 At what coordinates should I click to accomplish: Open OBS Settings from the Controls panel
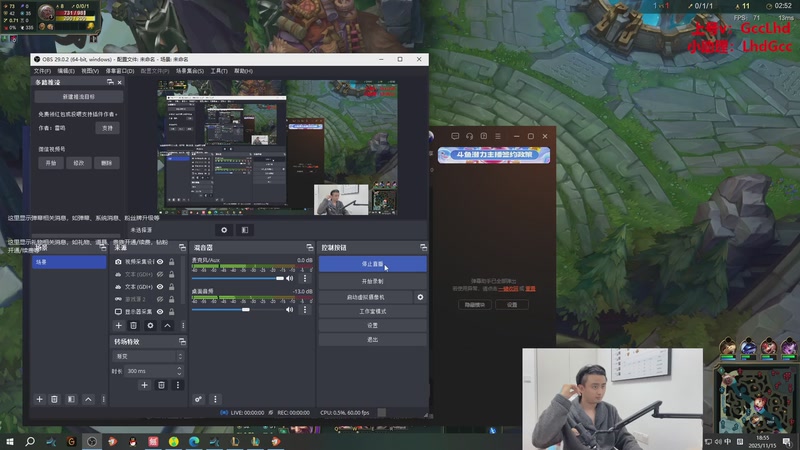tap(372, 326)
